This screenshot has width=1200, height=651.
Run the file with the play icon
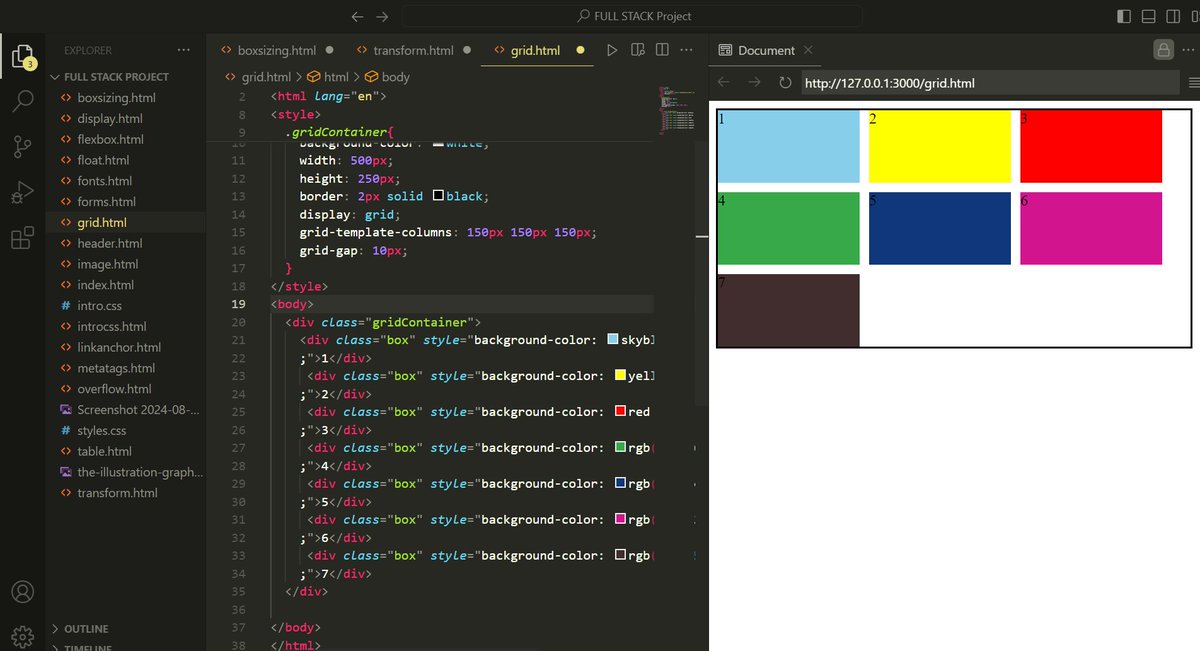612,50
